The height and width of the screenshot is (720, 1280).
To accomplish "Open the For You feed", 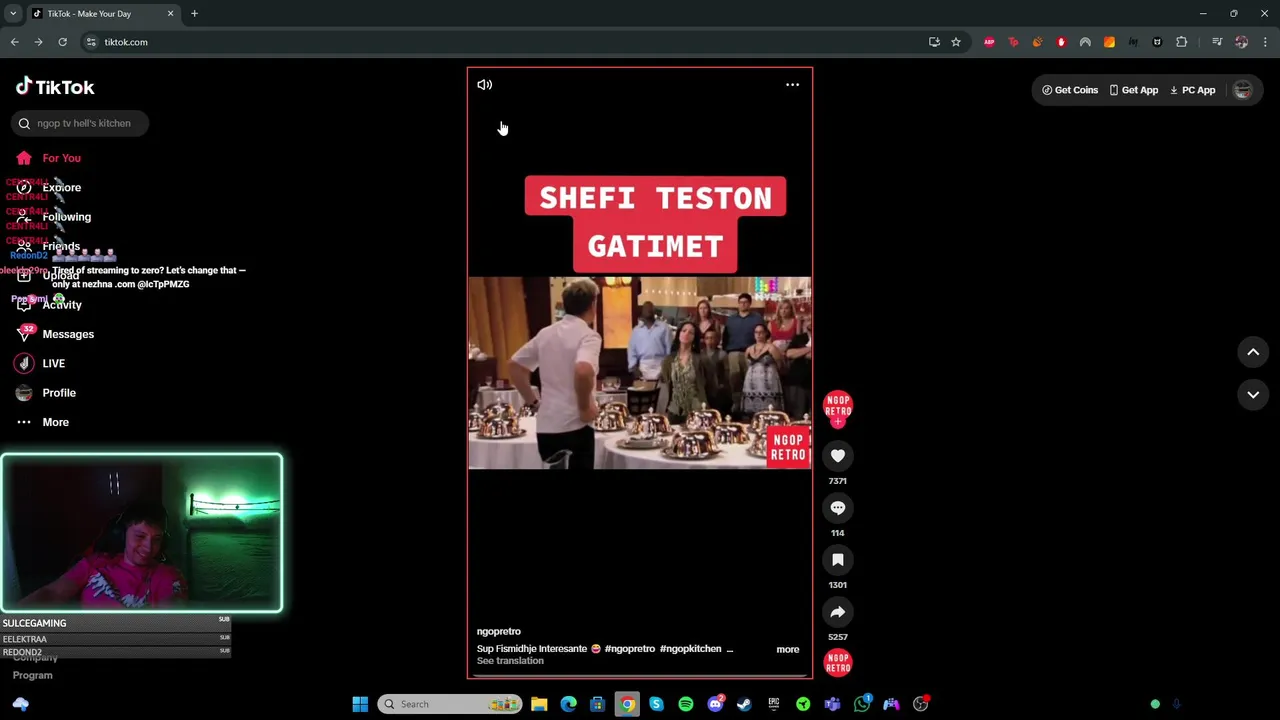I will tap(61, 158).
